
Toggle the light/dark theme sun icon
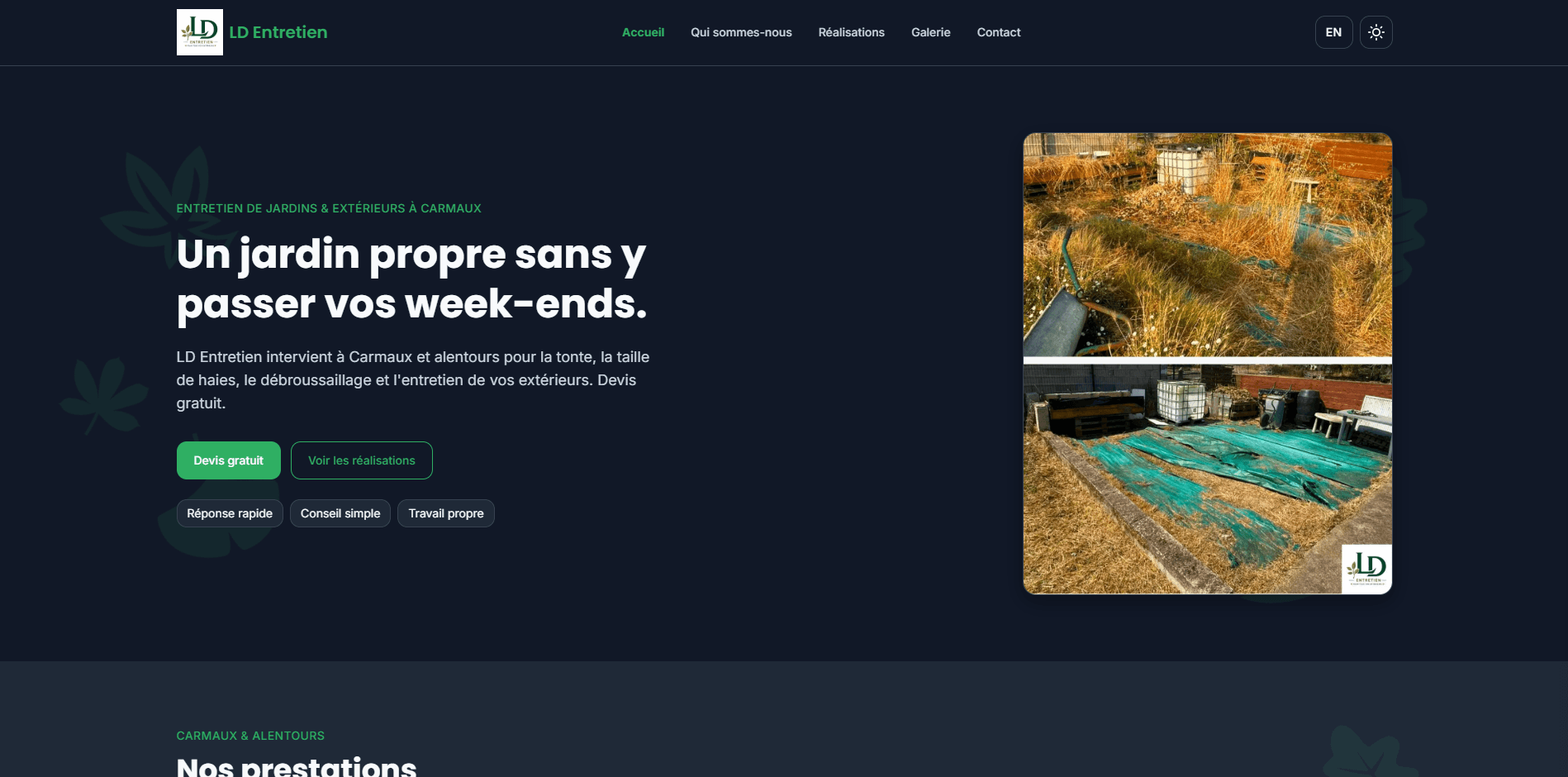point(1376,32)
